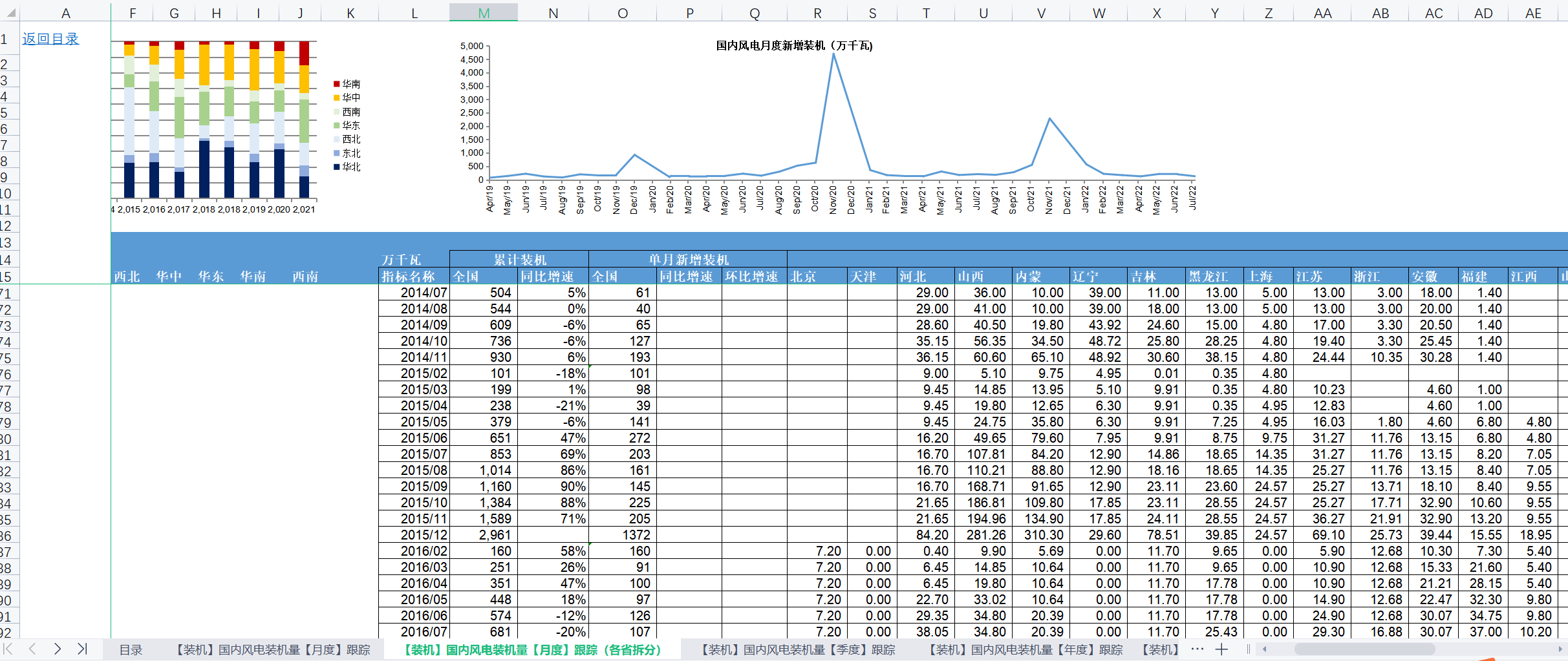This screenshot has height=661, width=1568.
Task: Click growth cell 90% in 2015/09 row
Action: point(553,486)
